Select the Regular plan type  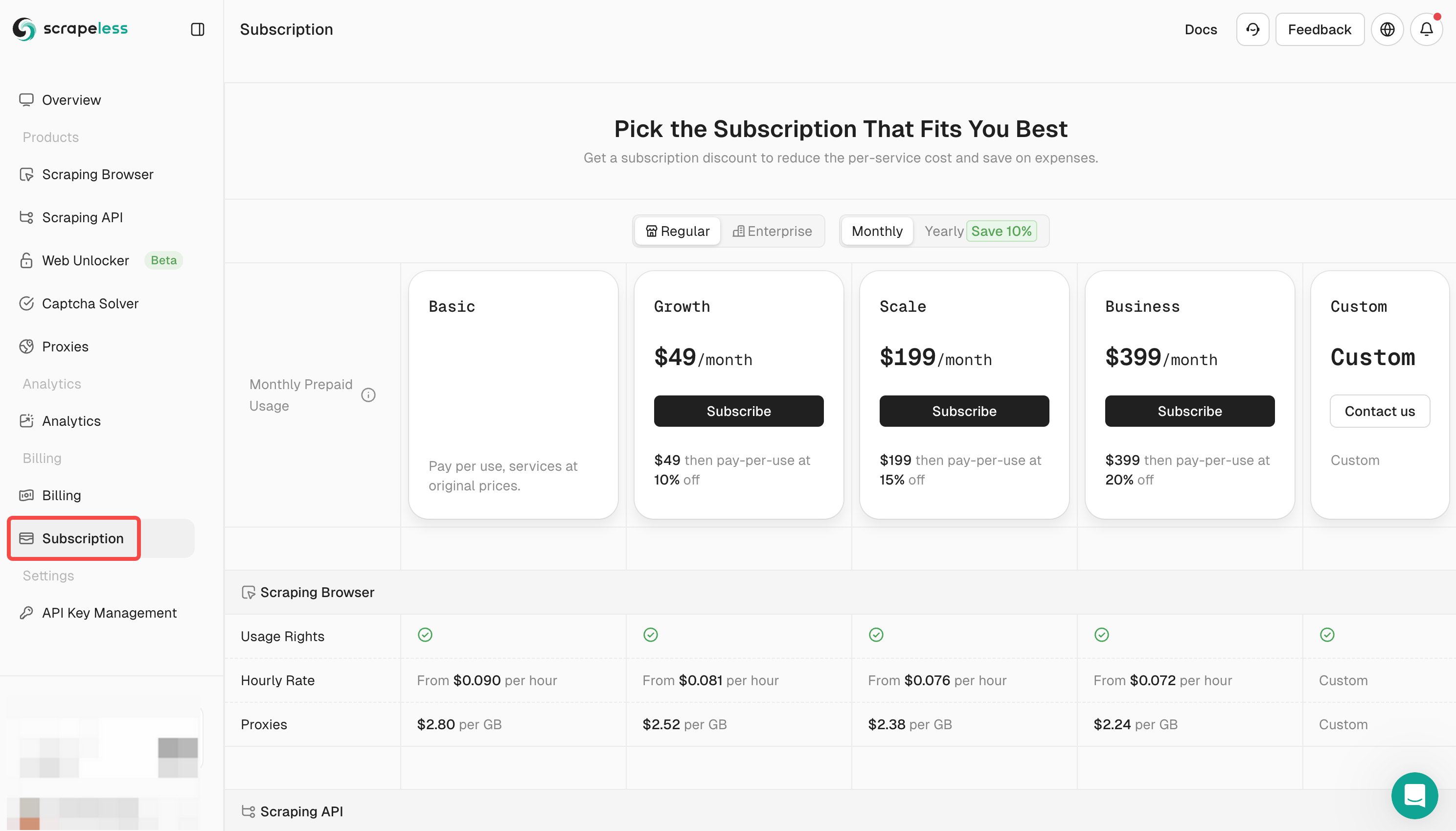click(x=677, y=231)
